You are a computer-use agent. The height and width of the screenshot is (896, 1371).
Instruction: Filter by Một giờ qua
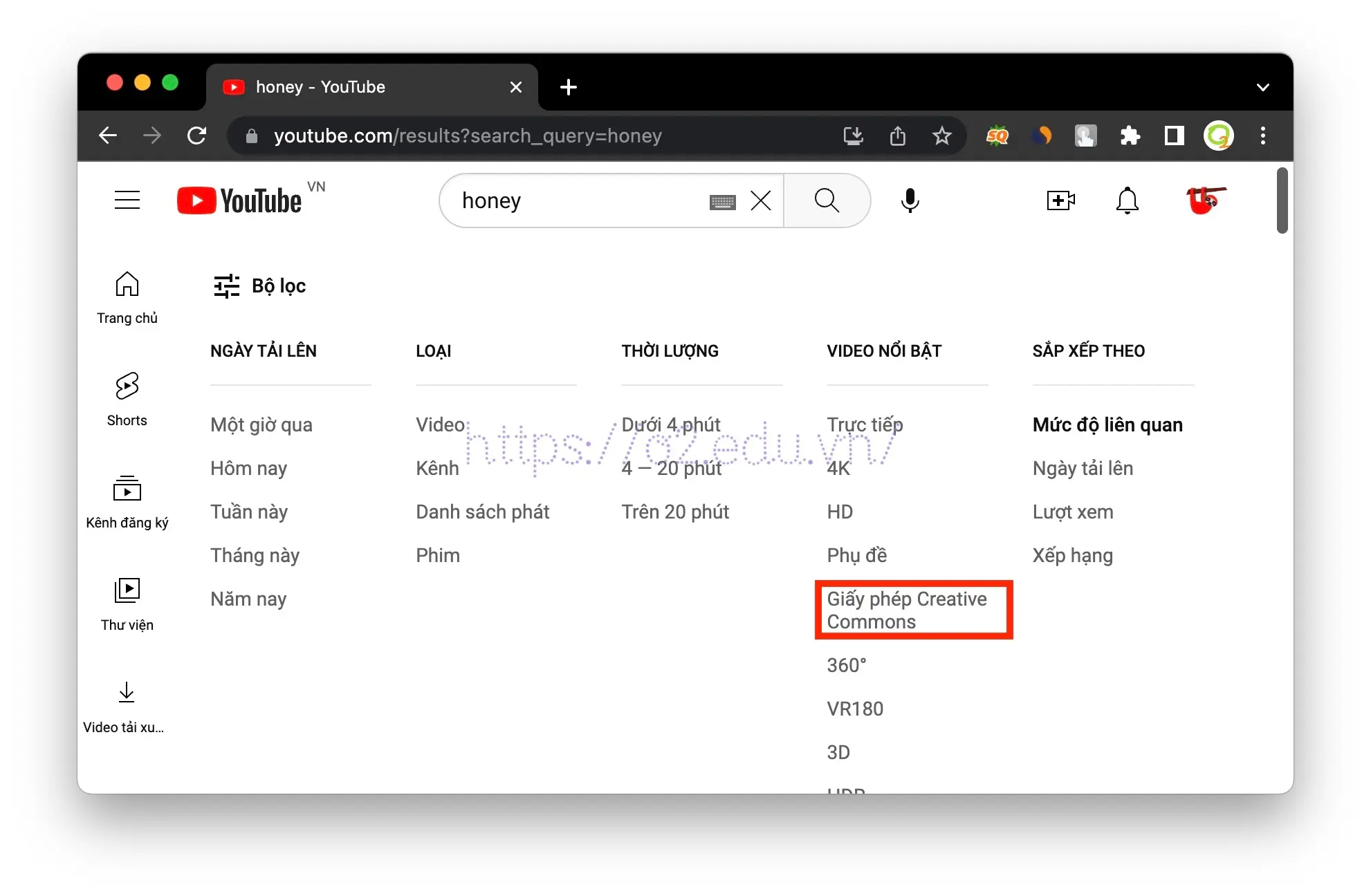click(261, 424)
